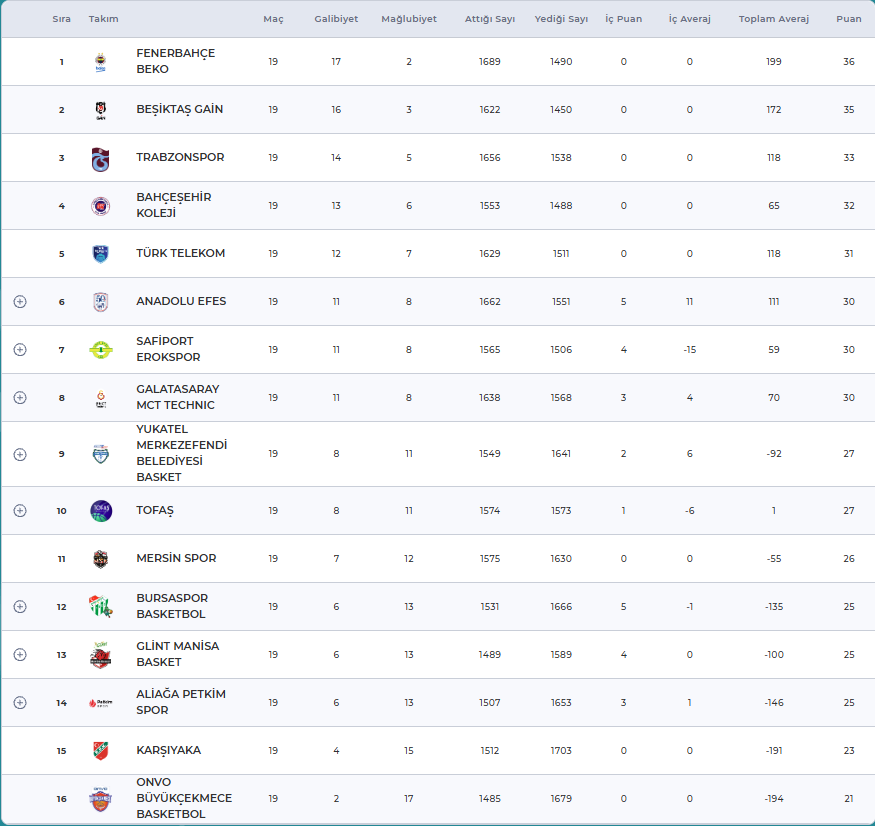This screenshot has height=826, width=875.
Task: Click the Attığı Sayı column header
Action: (490, 19)
